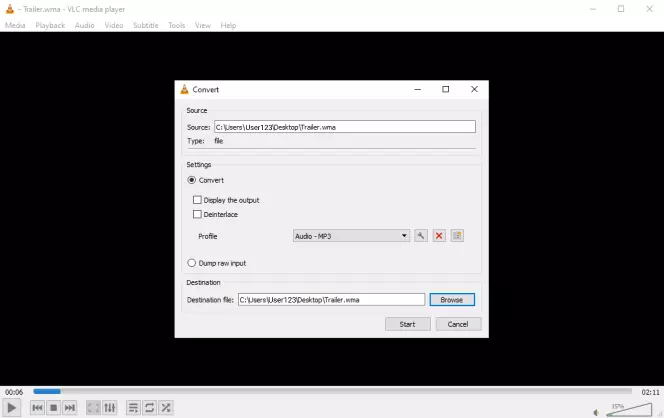Open the Help menu
Viewport: 664px width, 418px height.
pyautogui.click(x=228, y=25)
